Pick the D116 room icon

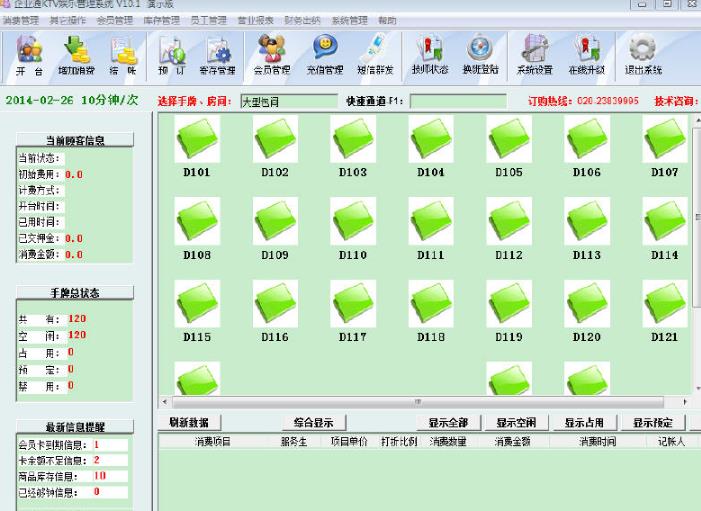[x=275, y=304]
